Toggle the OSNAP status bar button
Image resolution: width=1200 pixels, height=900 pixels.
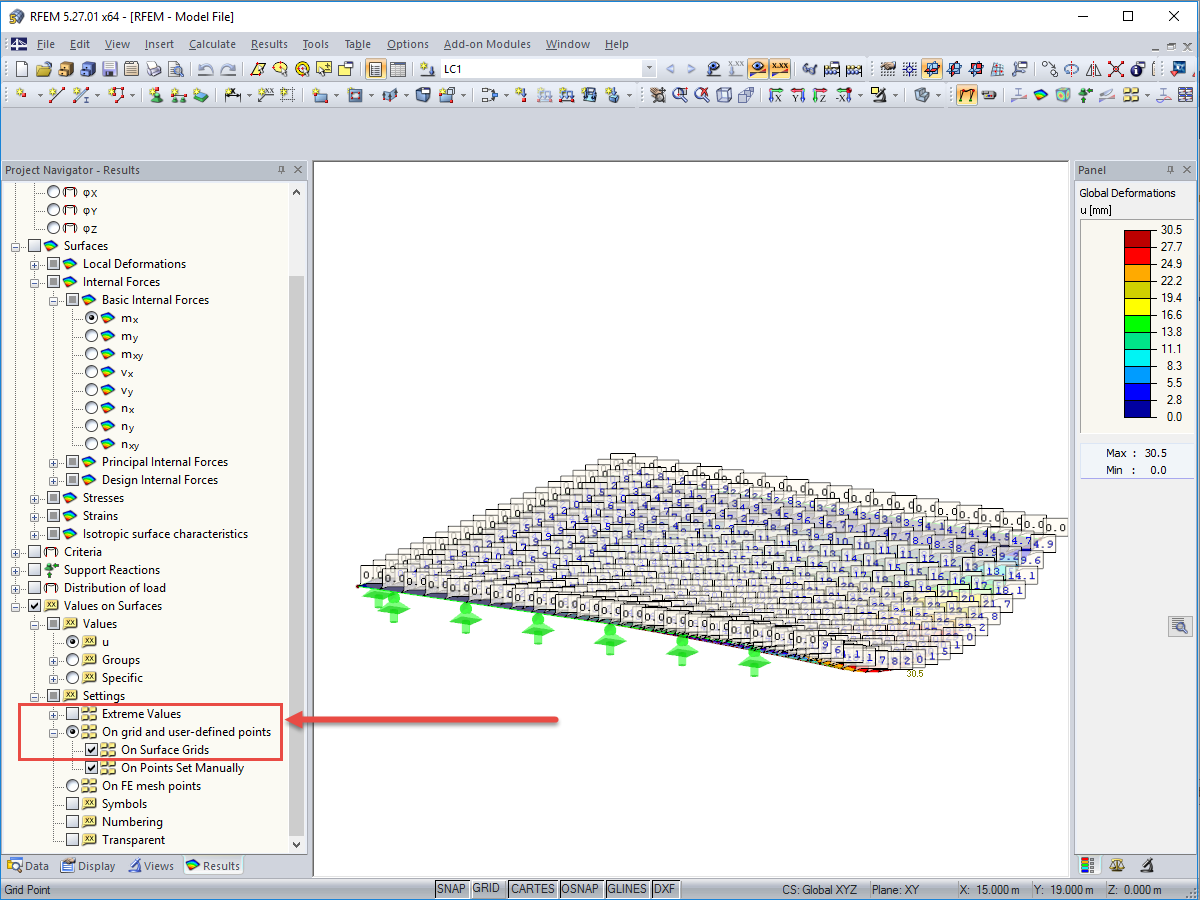[580, 889]
